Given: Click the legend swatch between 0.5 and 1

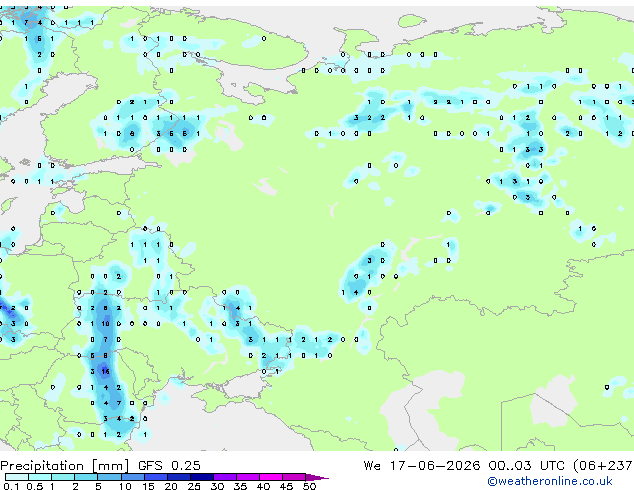Looking at the screenshot, I should (40, 477).
